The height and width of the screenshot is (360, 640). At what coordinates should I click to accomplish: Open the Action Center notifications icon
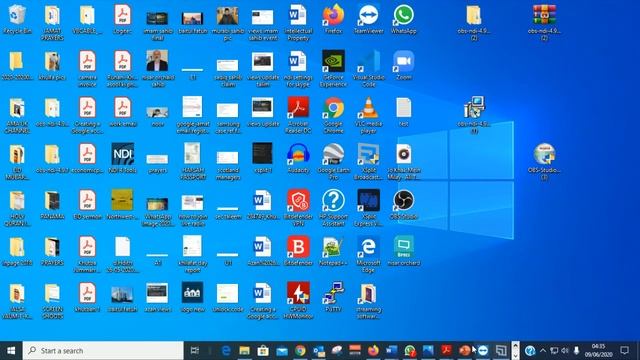pos(624,351)
